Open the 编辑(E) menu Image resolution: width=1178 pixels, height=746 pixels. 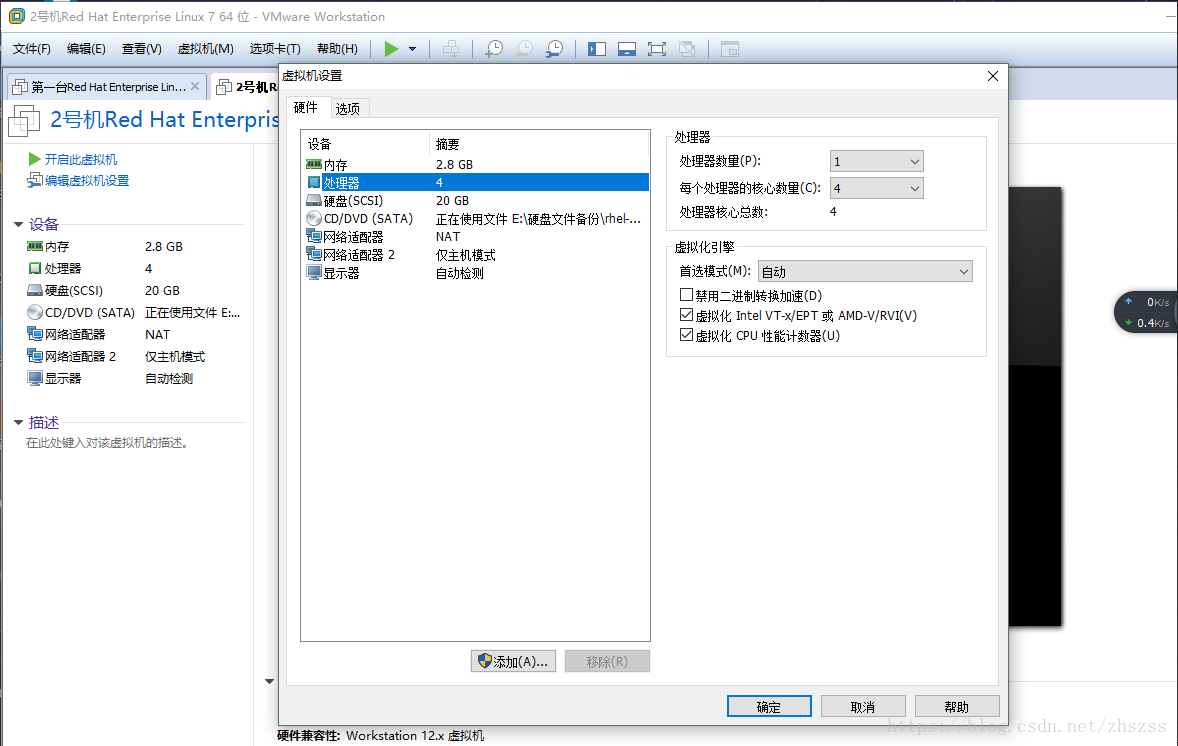coord(86,49)
